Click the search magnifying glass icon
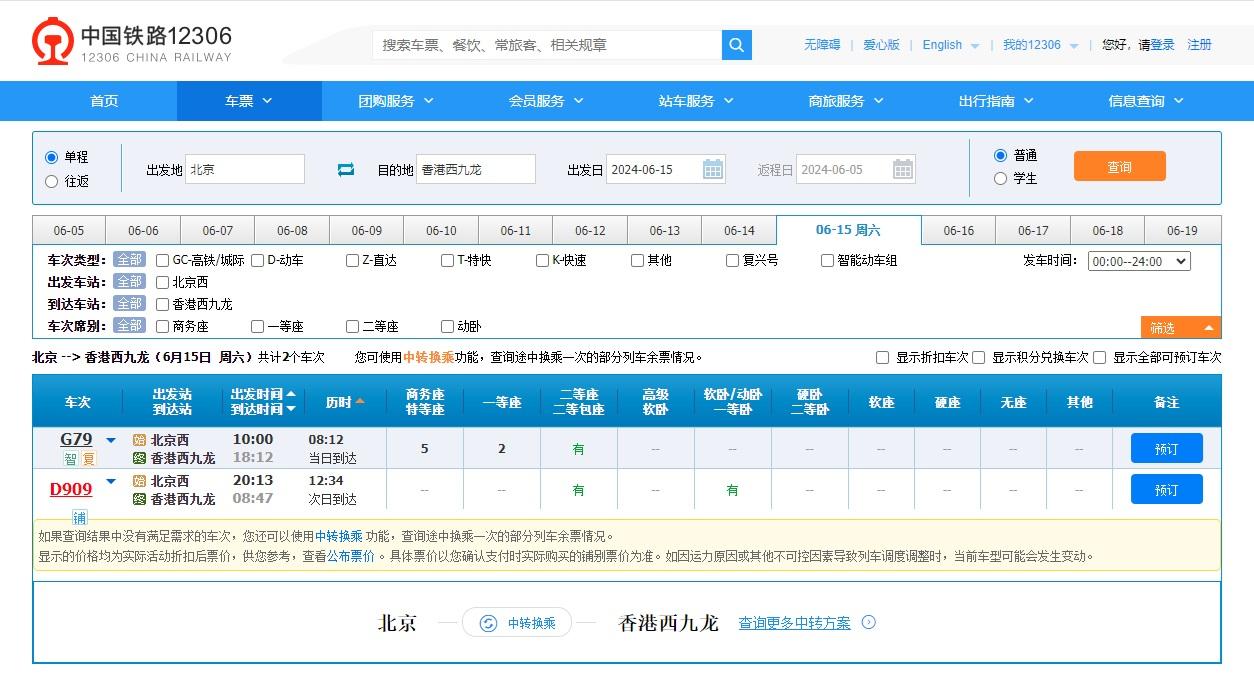Viewport: 1254px width, 692px height. coord(736,45)
